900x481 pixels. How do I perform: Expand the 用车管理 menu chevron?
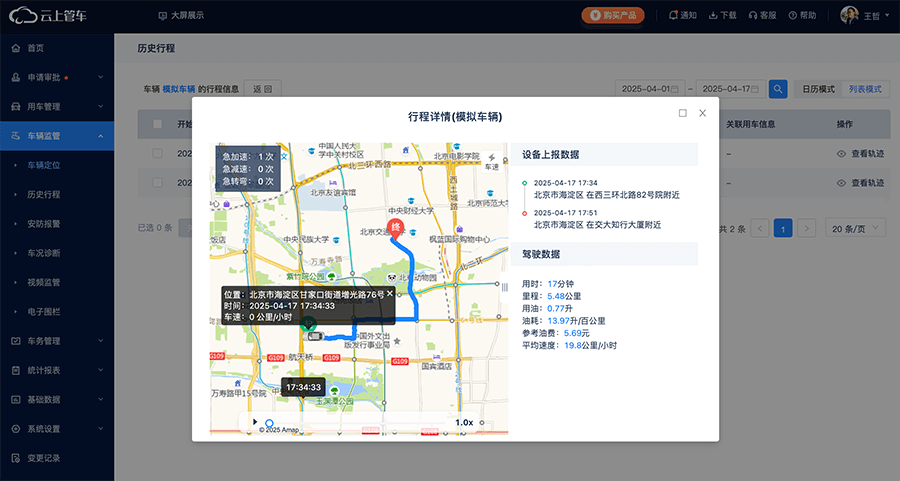pos(100,106)
